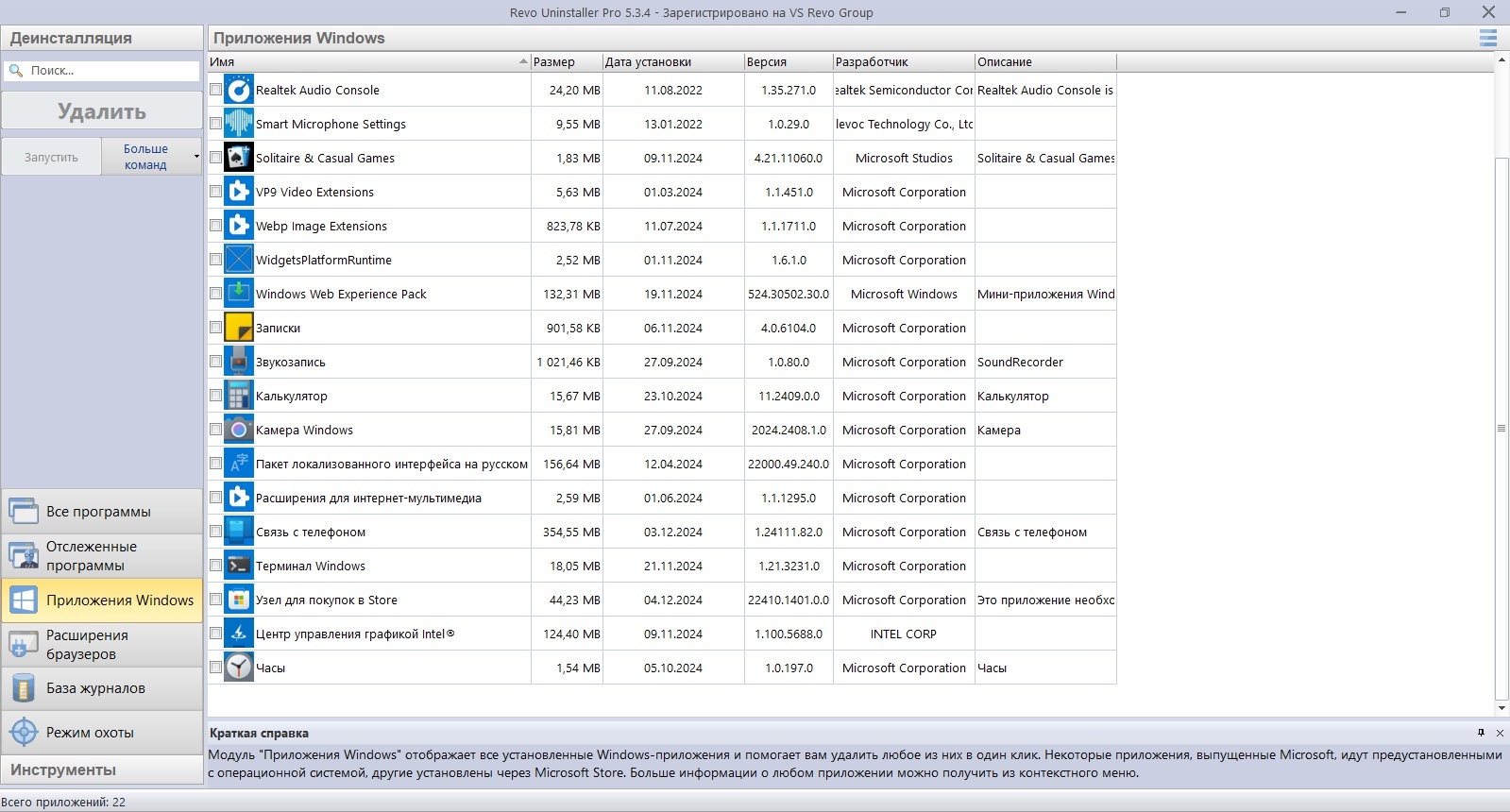Sort by Разработчик column header
The image size is (1510, 812).
(904, 62)
